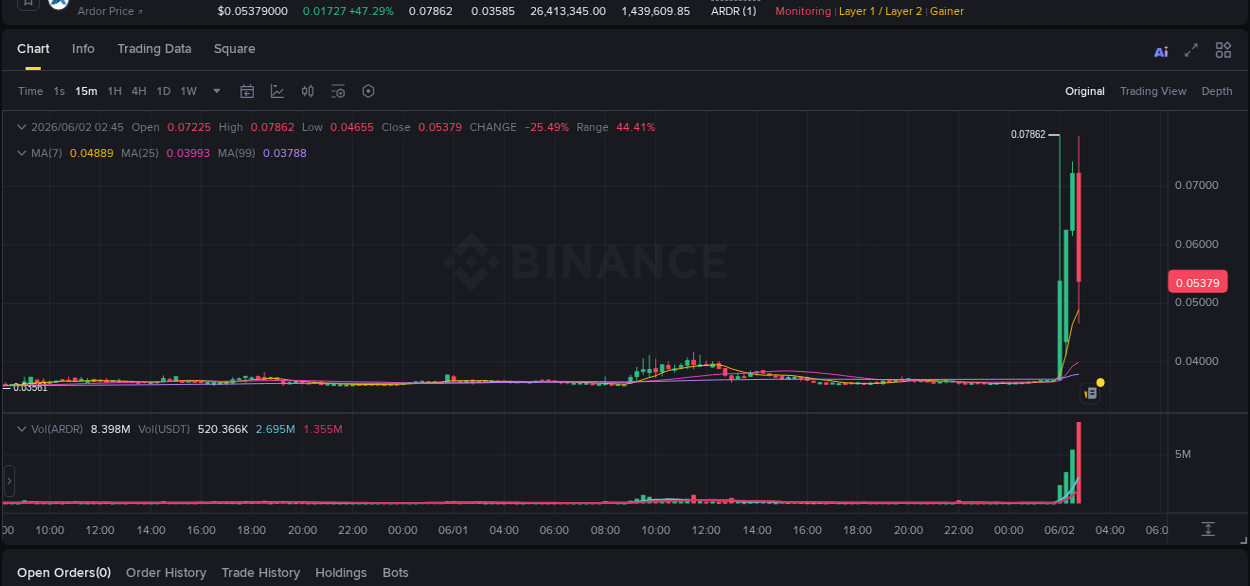The width and height of the screenshot is (1250, 586).
Task: Collapse the Vol(ARDR) indicator legend
Action: coord(23,429)
